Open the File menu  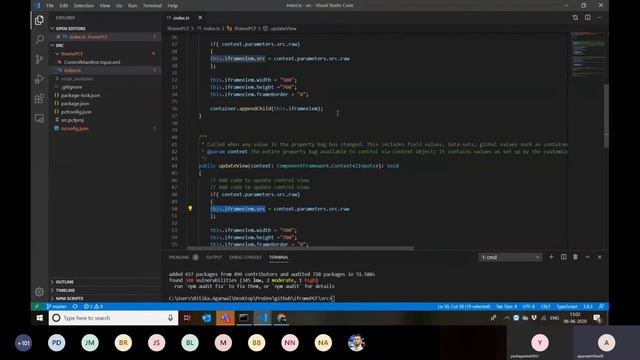(50, 6)
